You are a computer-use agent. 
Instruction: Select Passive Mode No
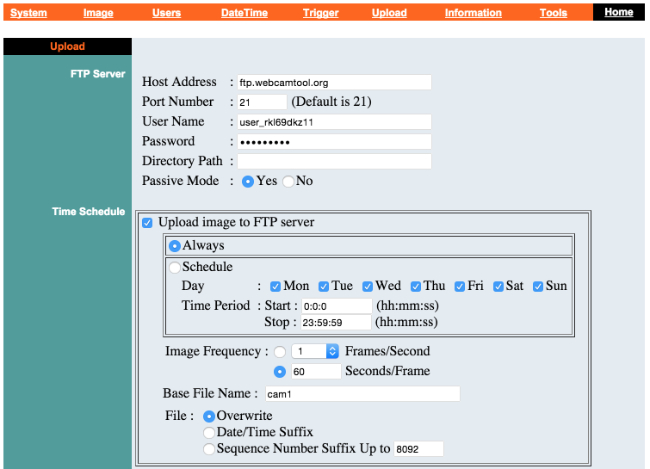click(x=288, y=182)
